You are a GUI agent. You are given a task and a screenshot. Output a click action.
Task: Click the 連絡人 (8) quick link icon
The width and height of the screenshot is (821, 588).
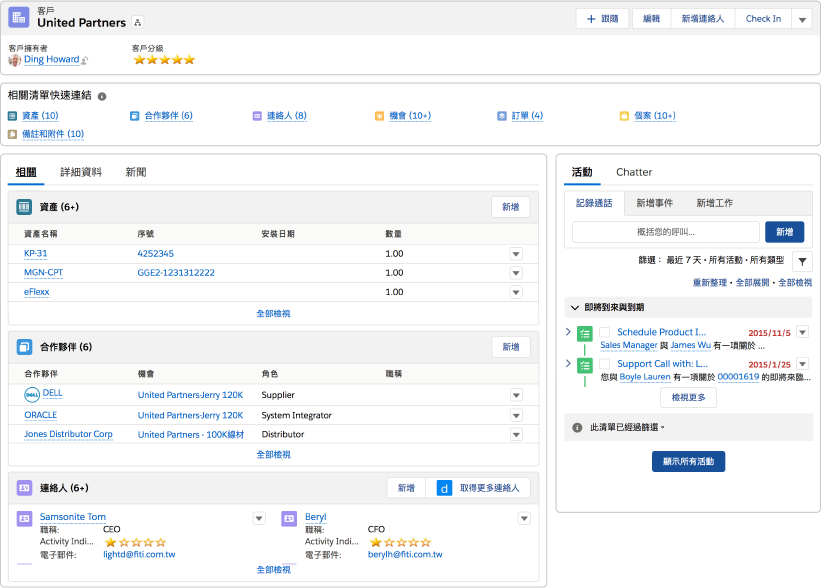tap(257, 116)
